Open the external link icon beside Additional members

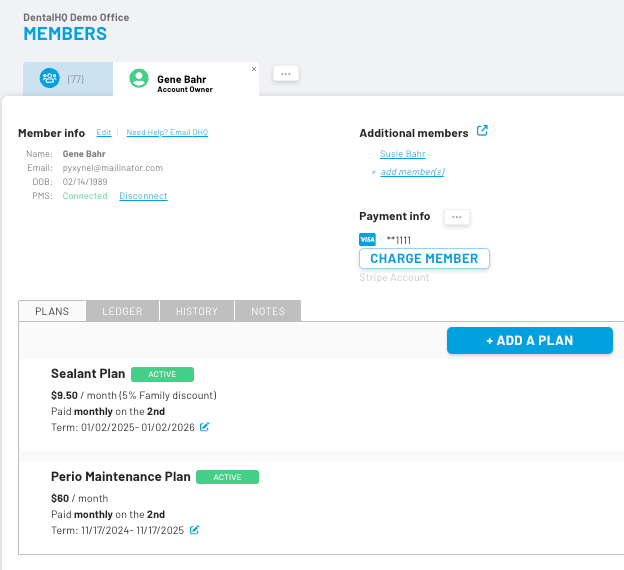click(483, 131)
